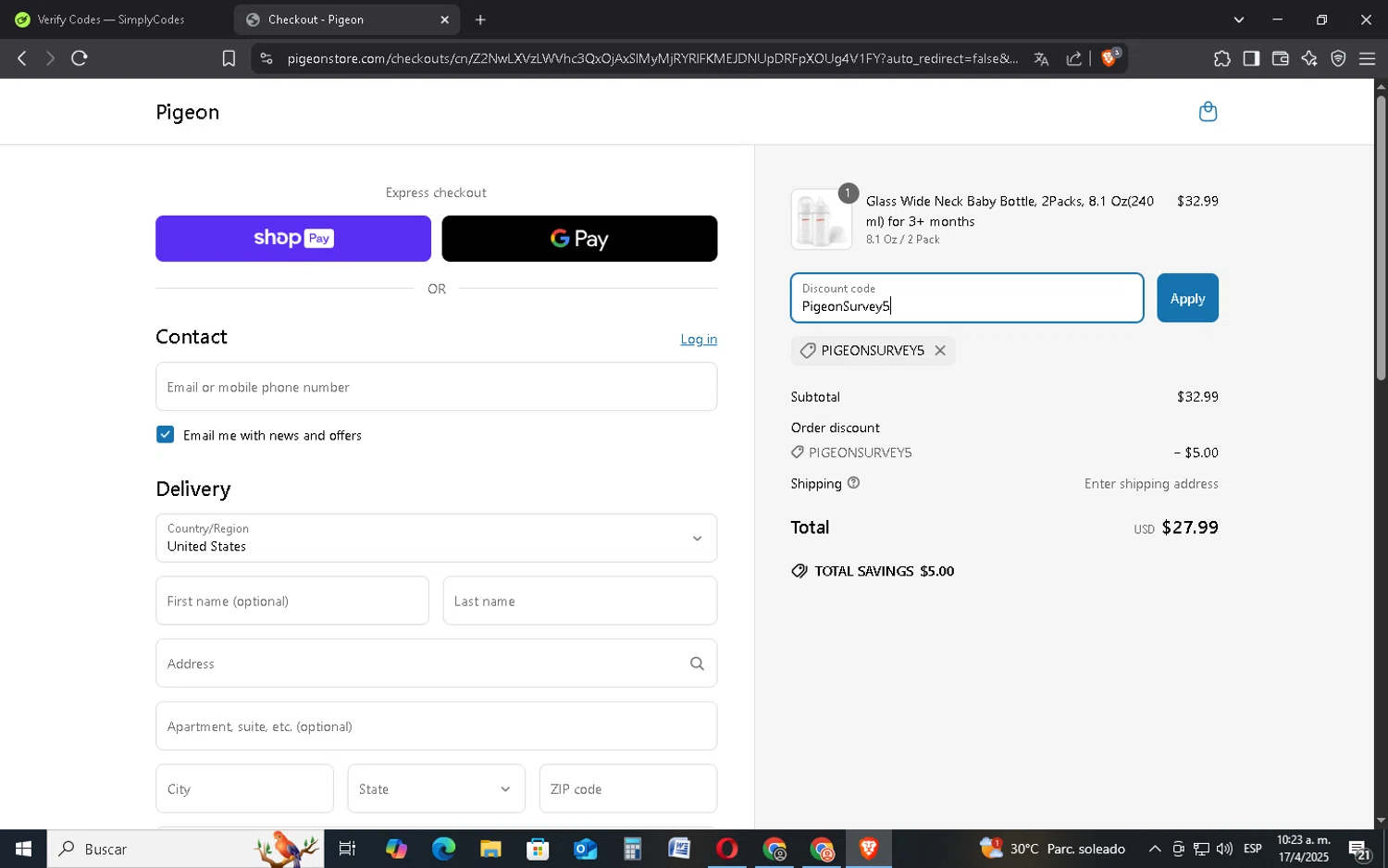Open the Brave Wallet icon
This screenshot has width=1388, height=868.
pos(1281,58)
